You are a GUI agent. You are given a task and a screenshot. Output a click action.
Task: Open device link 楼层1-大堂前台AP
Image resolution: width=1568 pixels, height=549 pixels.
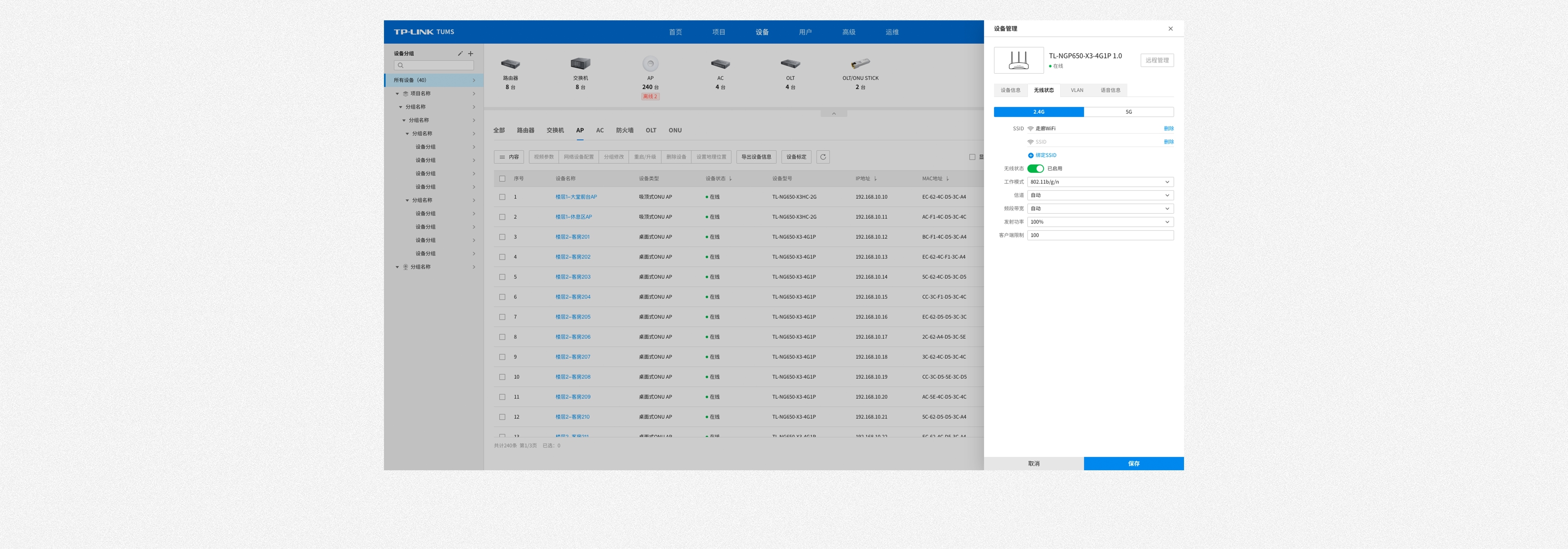(x=576, y=197)
